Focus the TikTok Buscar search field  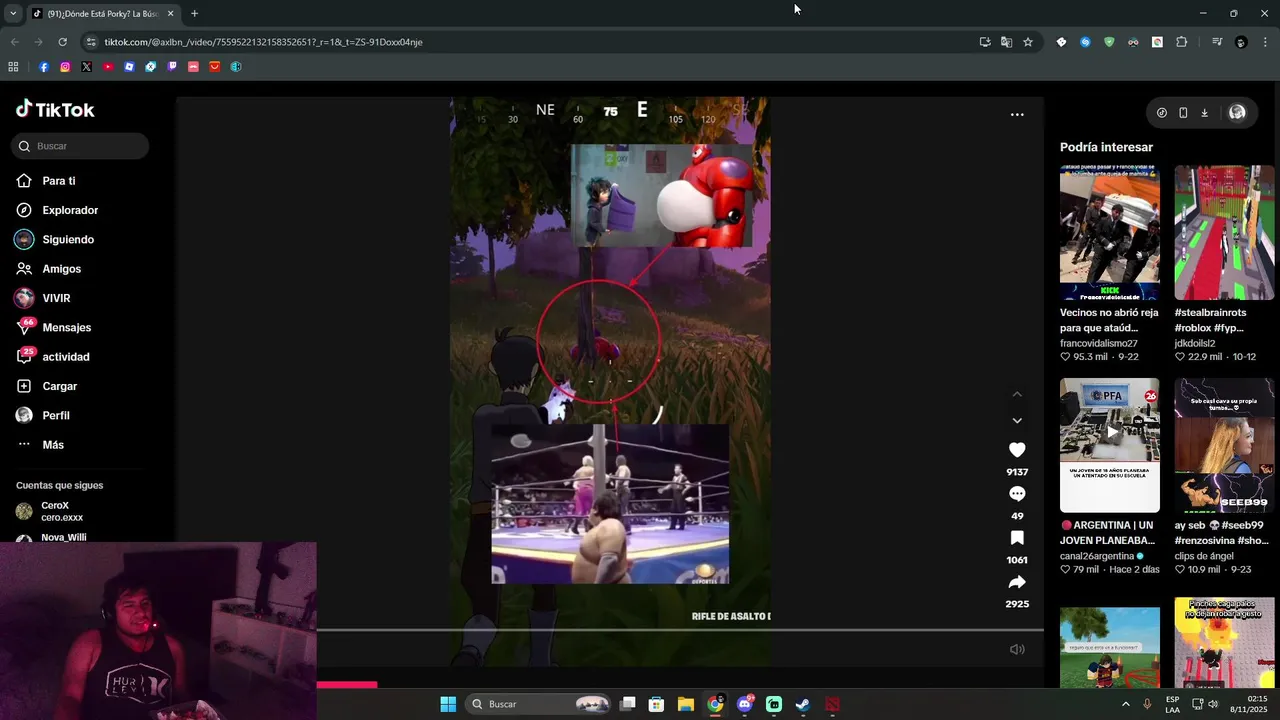tap(81, 146)
